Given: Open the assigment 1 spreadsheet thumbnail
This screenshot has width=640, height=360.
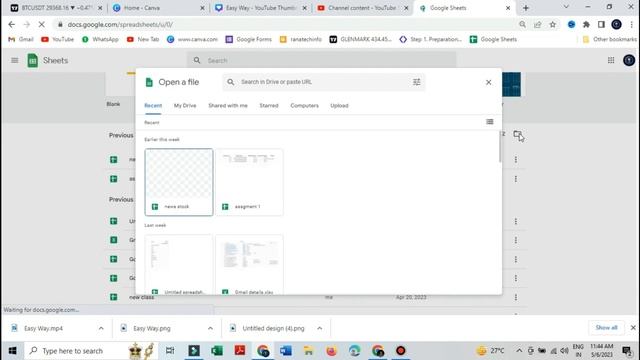Looking at the screenshot, I should [x=249, y=182].
